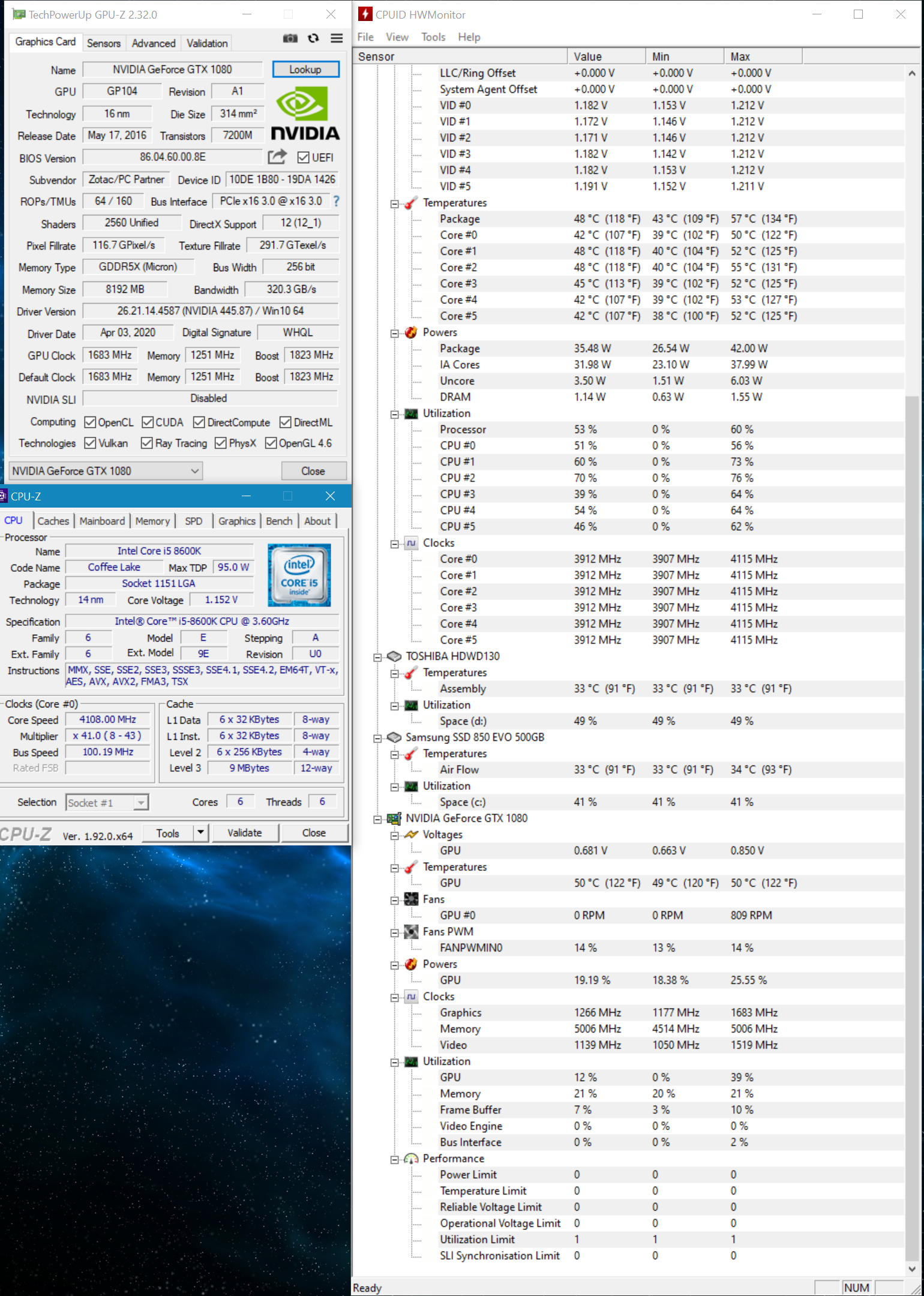
Task: Click the NVIDIA GeForce GTX 1080 card icon in HWMonitor
Action: pos(394,818)
